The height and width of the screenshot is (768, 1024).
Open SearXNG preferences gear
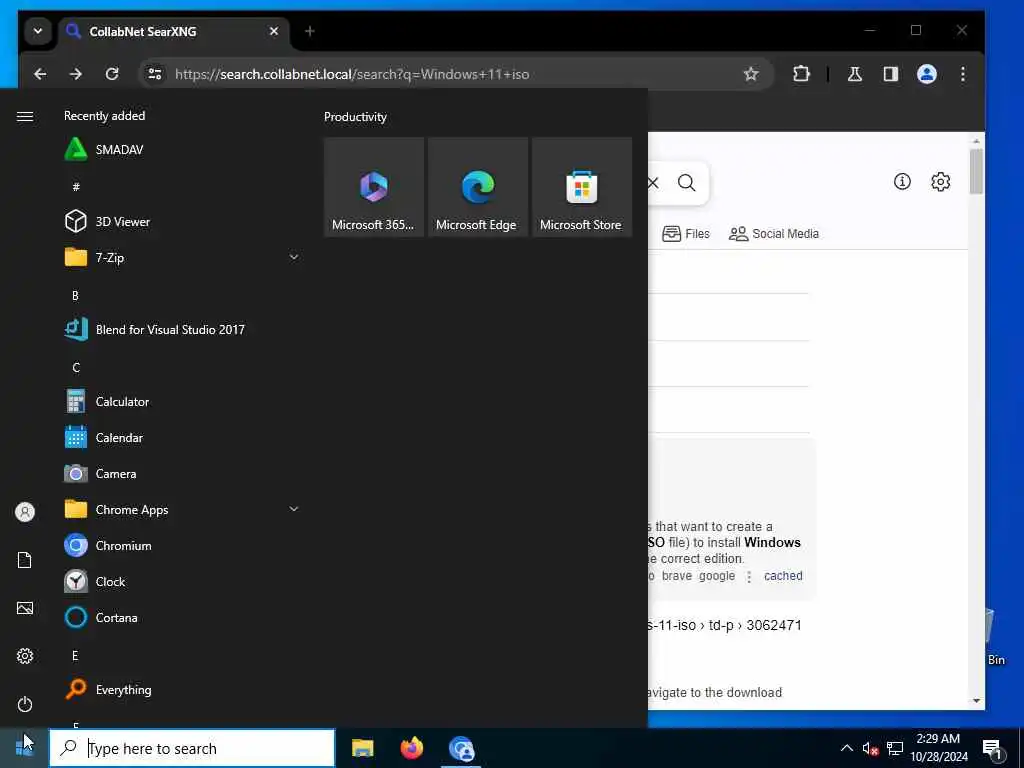[940, 182]
